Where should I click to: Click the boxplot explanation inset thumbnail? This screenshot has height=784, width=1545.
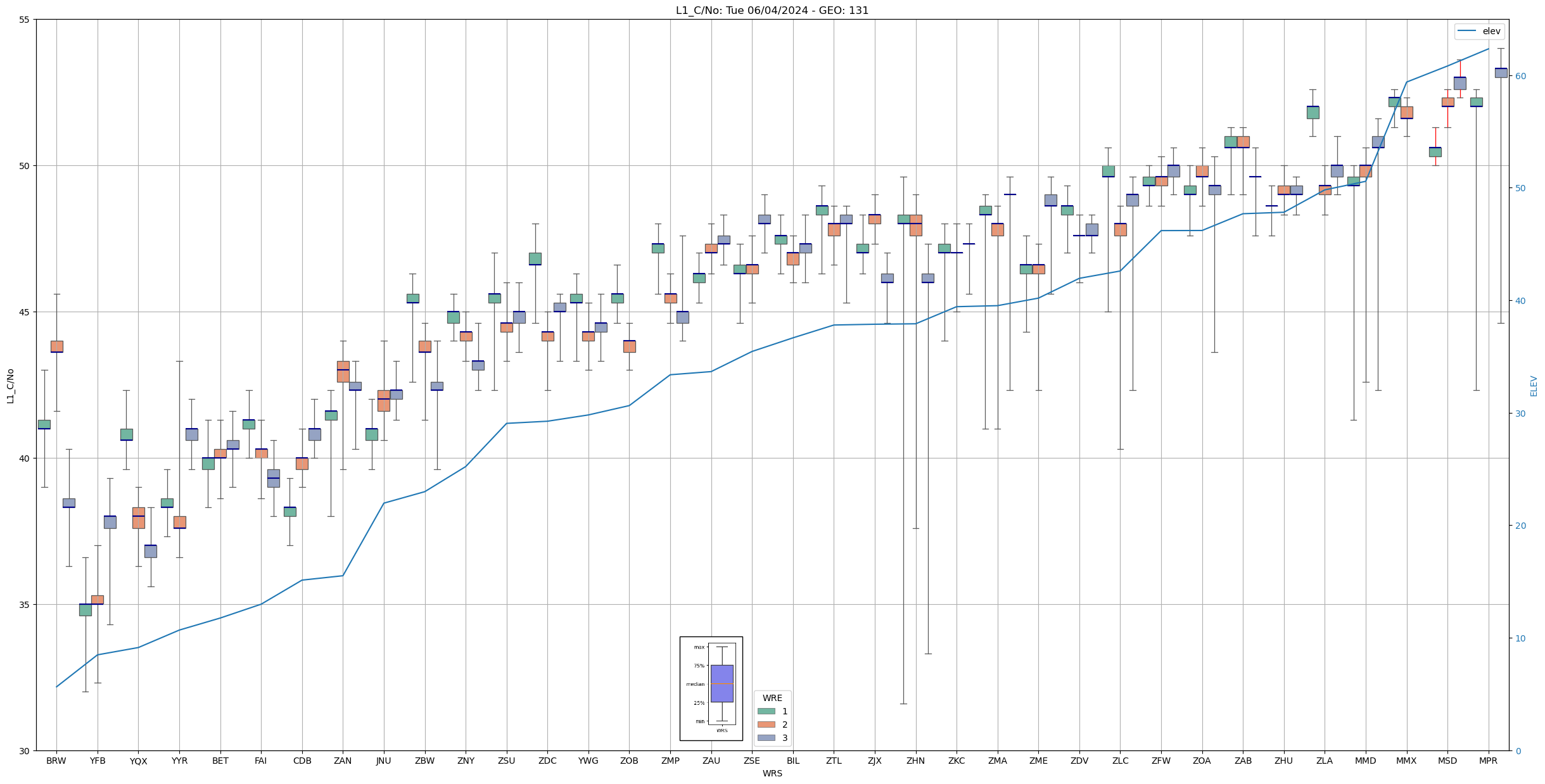coord(711,688)
